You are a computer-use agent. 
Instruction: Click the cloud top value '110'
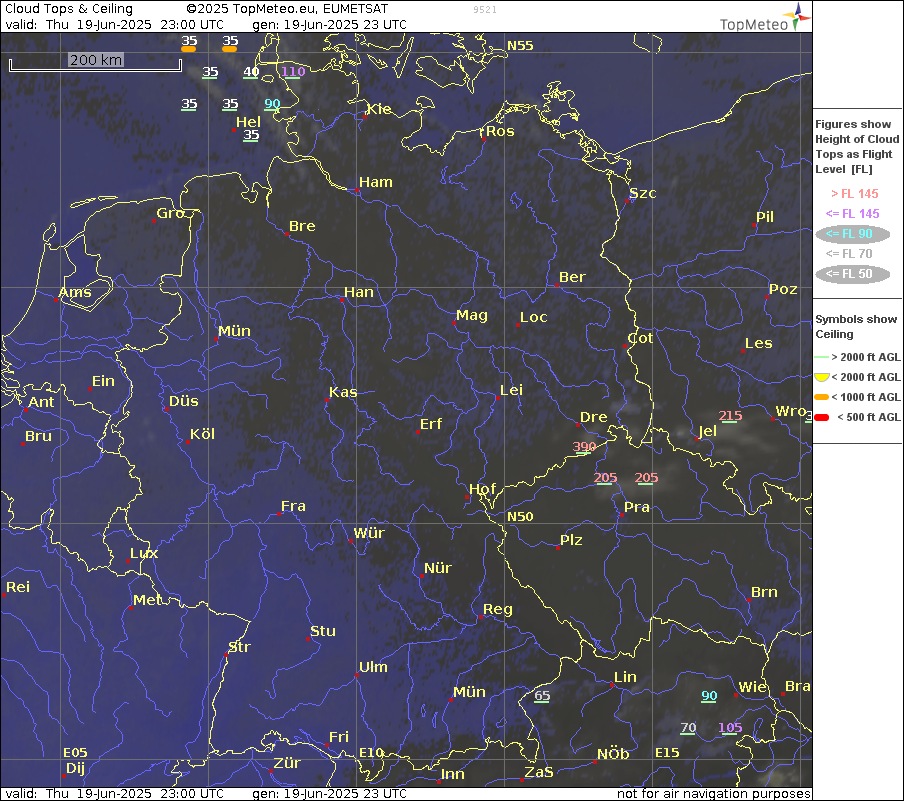click(293, 72)
